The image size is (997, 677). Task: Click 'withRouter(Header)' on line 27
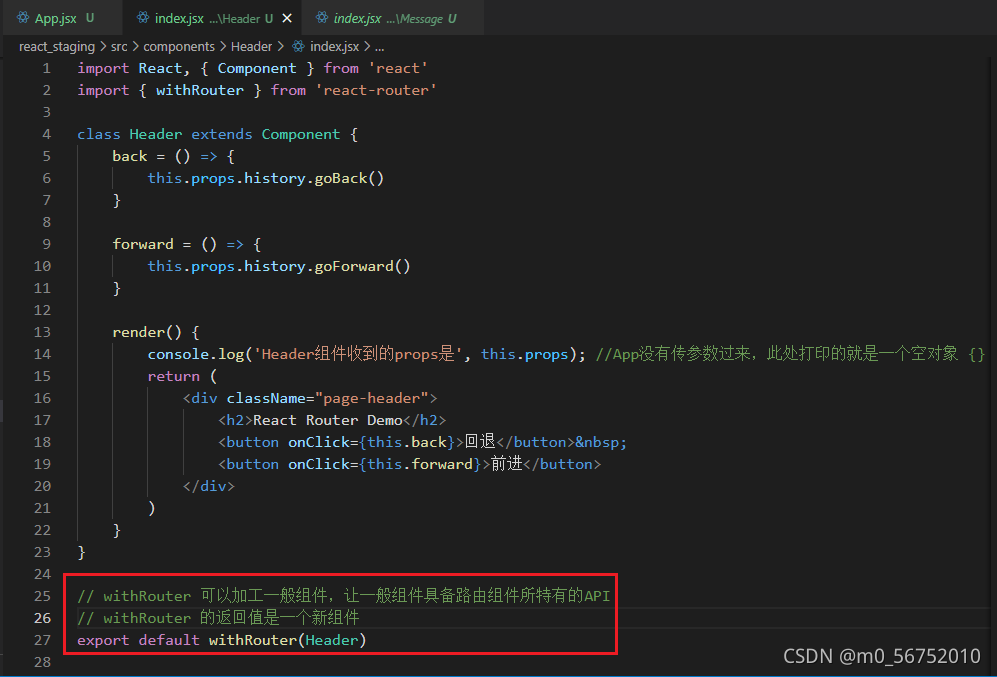point(287,640)
